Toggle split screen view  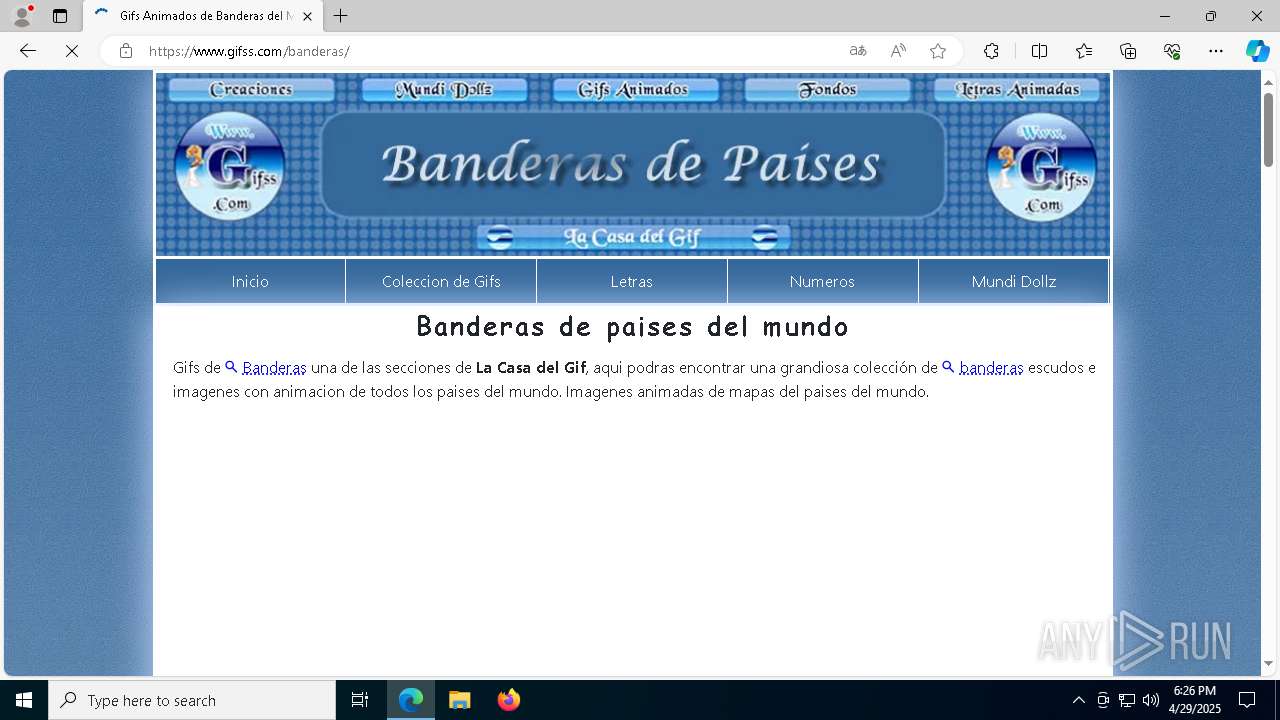1039,51
